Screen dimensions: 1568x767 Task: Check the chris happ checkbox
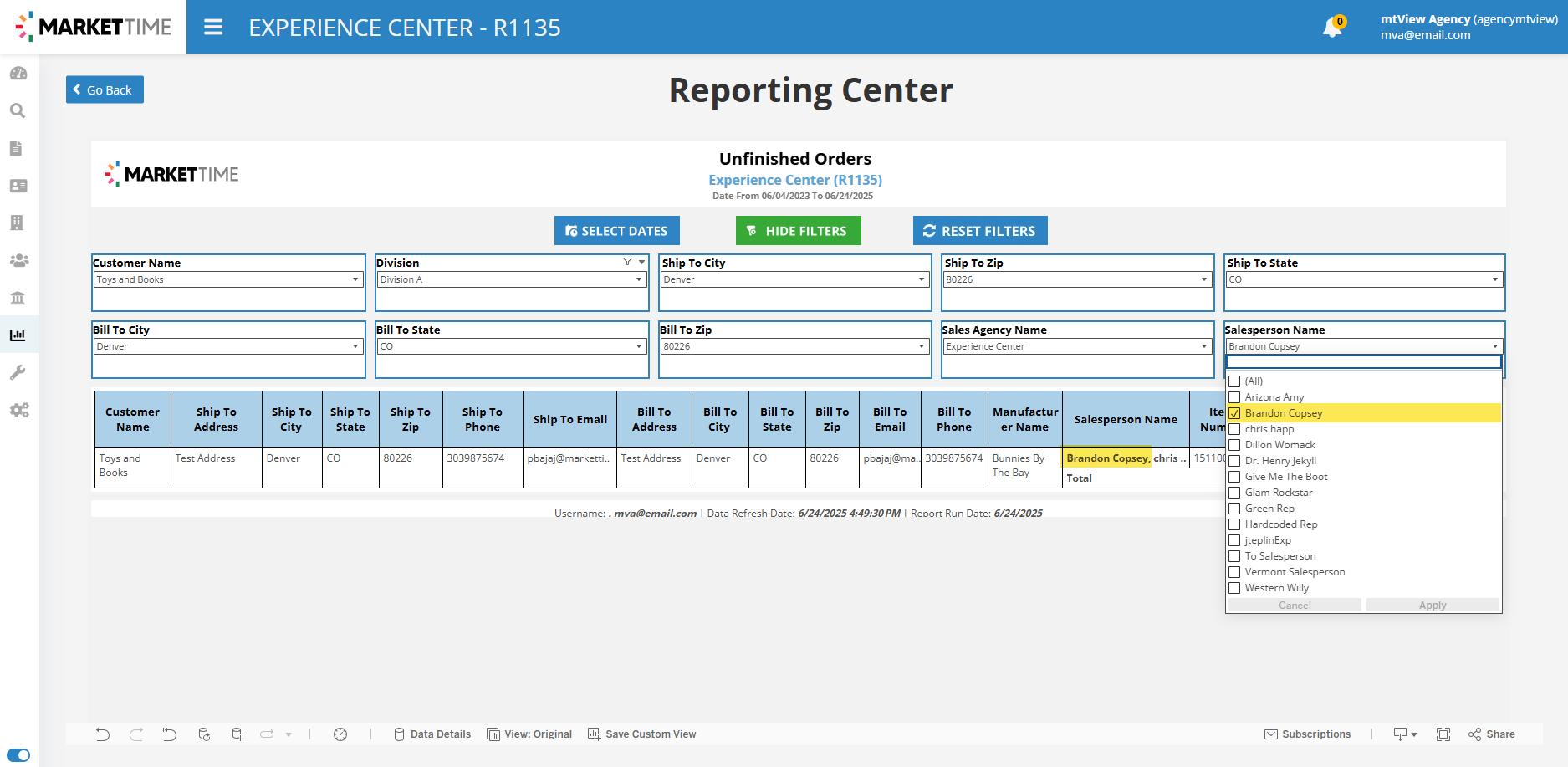coord(1234,429)
